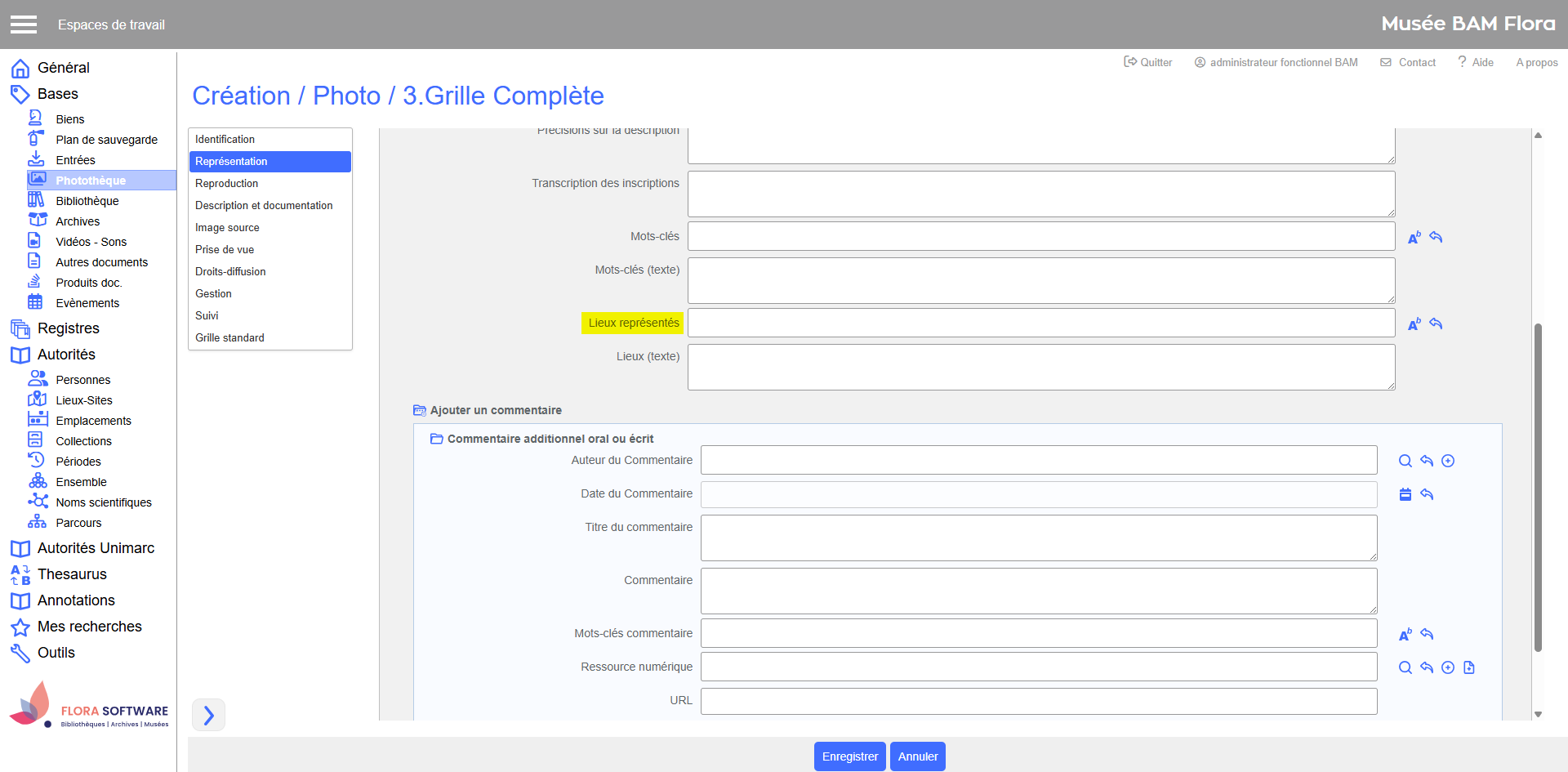This screenshot has height=772, width=1568.
Task: Click the add icon beside Auteur du Commentaire
Action: point(1447,461)
